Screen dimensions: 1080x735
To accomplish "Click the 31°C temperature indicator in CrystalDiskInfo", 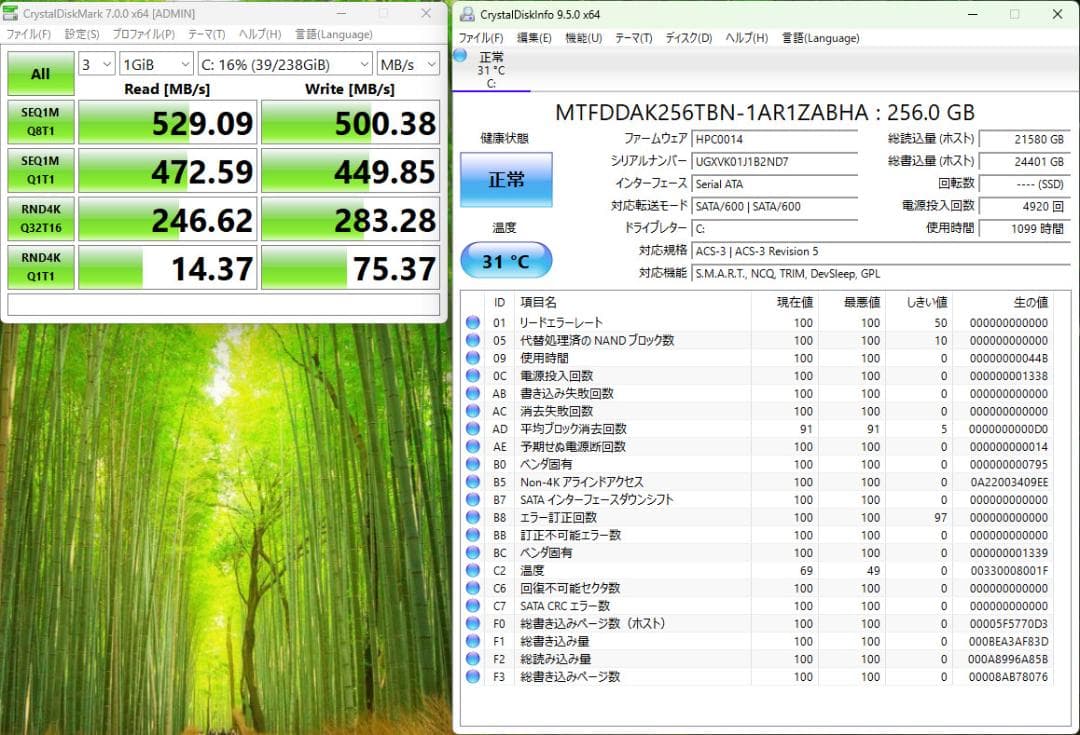I will pyautogui.click(x=506, y=259).
